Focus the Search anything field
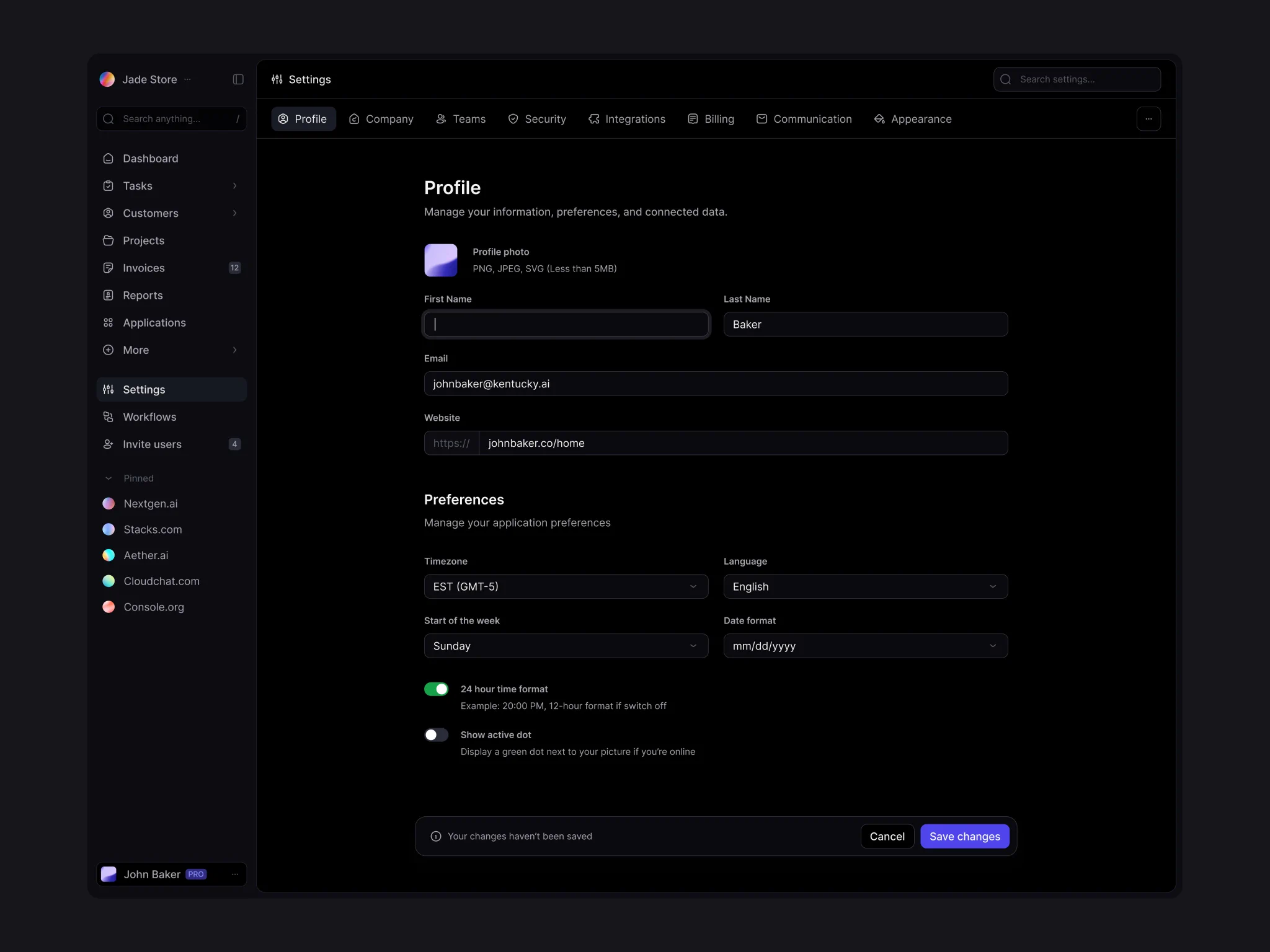 pyautogui.click(x=172, y=119)
